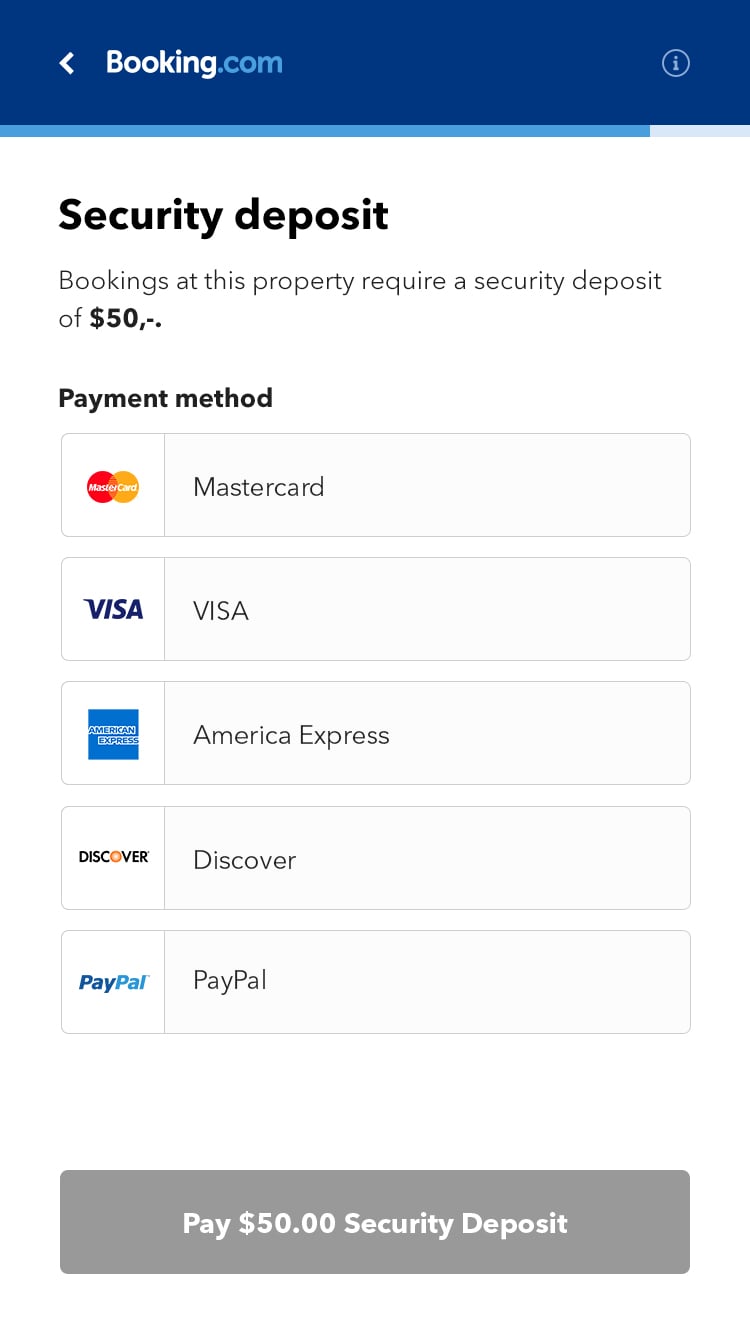Viewport: 750px width, 1334px height.
Task: Choose PayPal for the deposit
Action: click(426, 981)
